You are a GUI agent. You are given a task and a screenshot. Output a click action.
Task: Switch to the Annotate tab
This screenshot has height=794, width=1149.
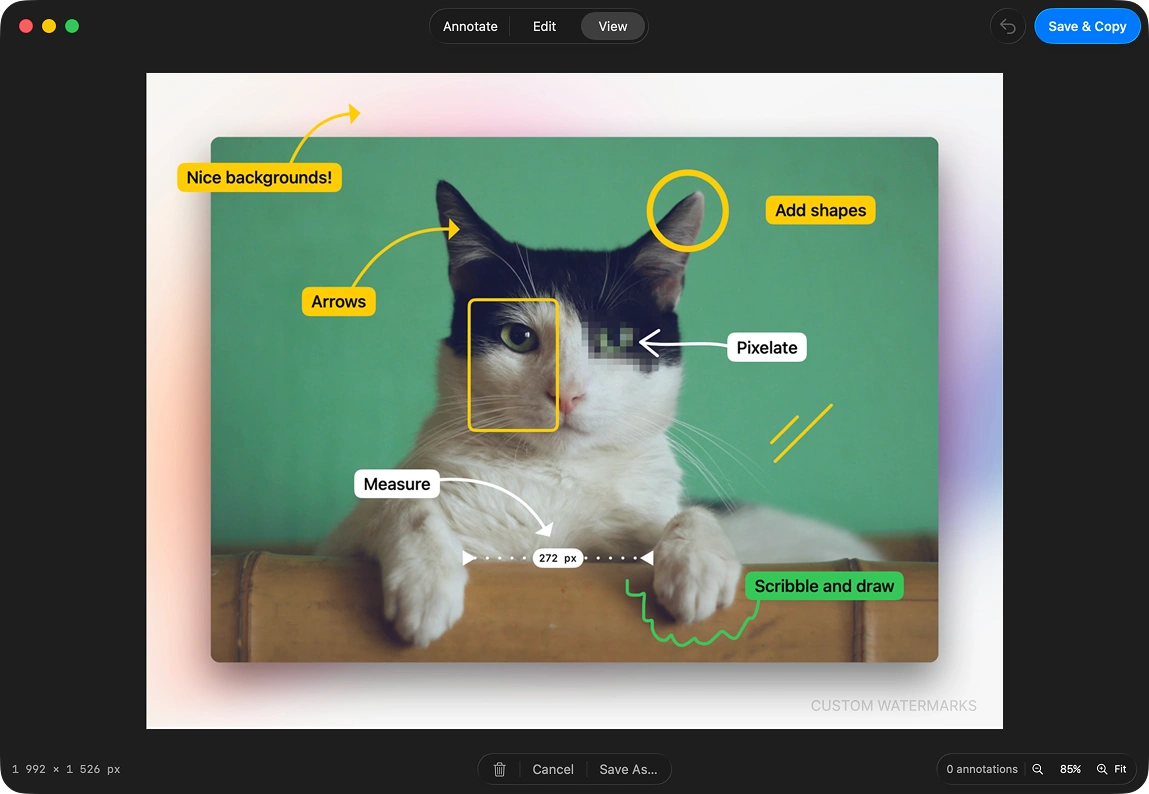(x=470, y=26)
